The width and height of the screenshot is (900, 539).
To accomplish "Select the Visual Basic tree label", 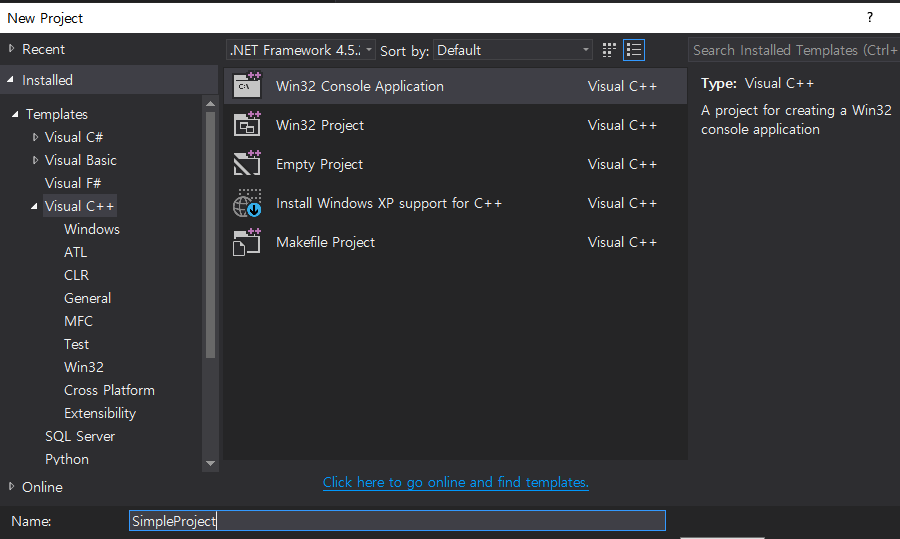I will click(80, 160).
